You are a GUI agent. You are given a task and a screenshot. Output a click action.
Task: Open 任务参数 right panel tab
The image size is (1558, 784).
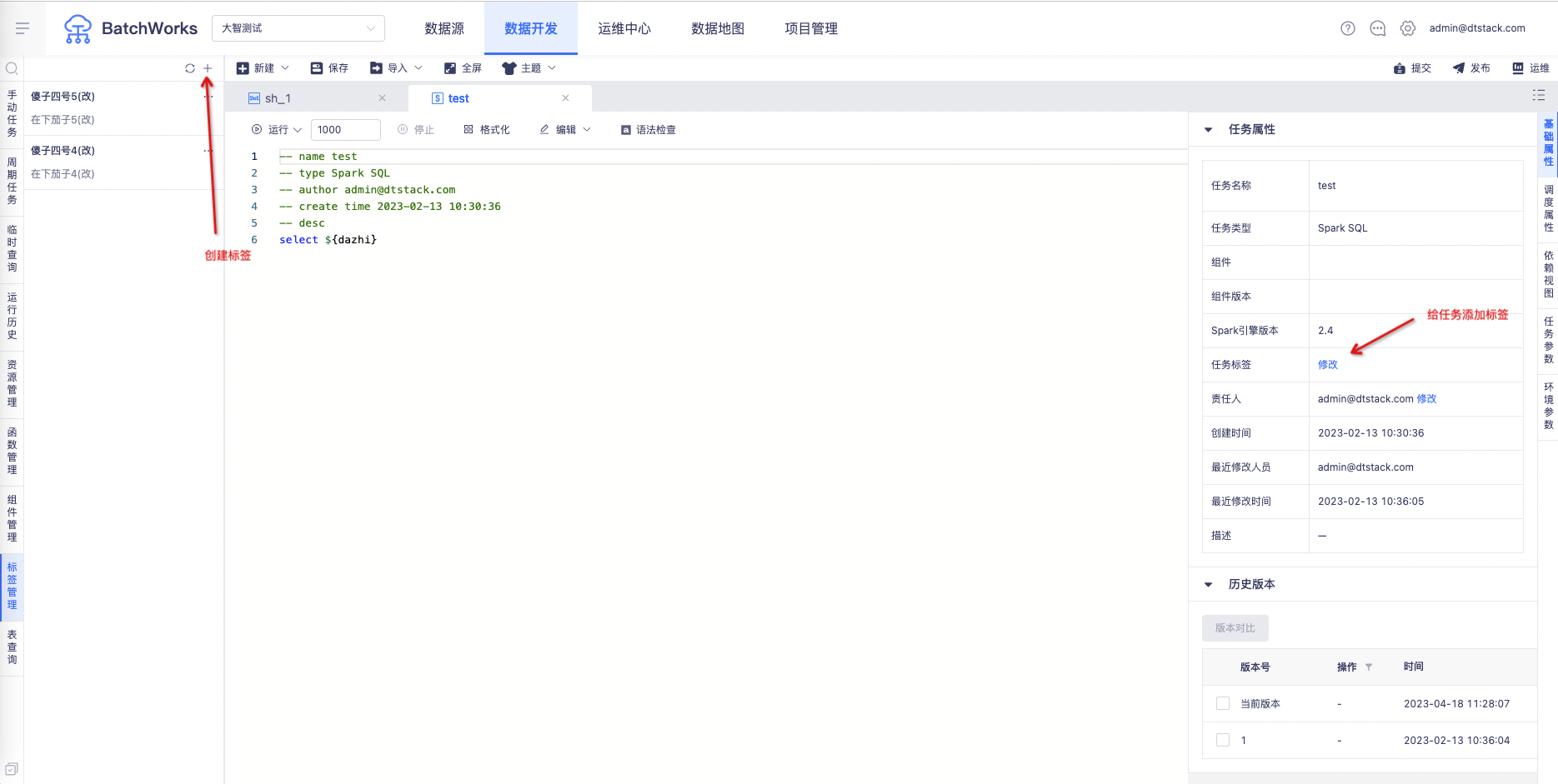pyautogui.click(x=1548, y=340)
